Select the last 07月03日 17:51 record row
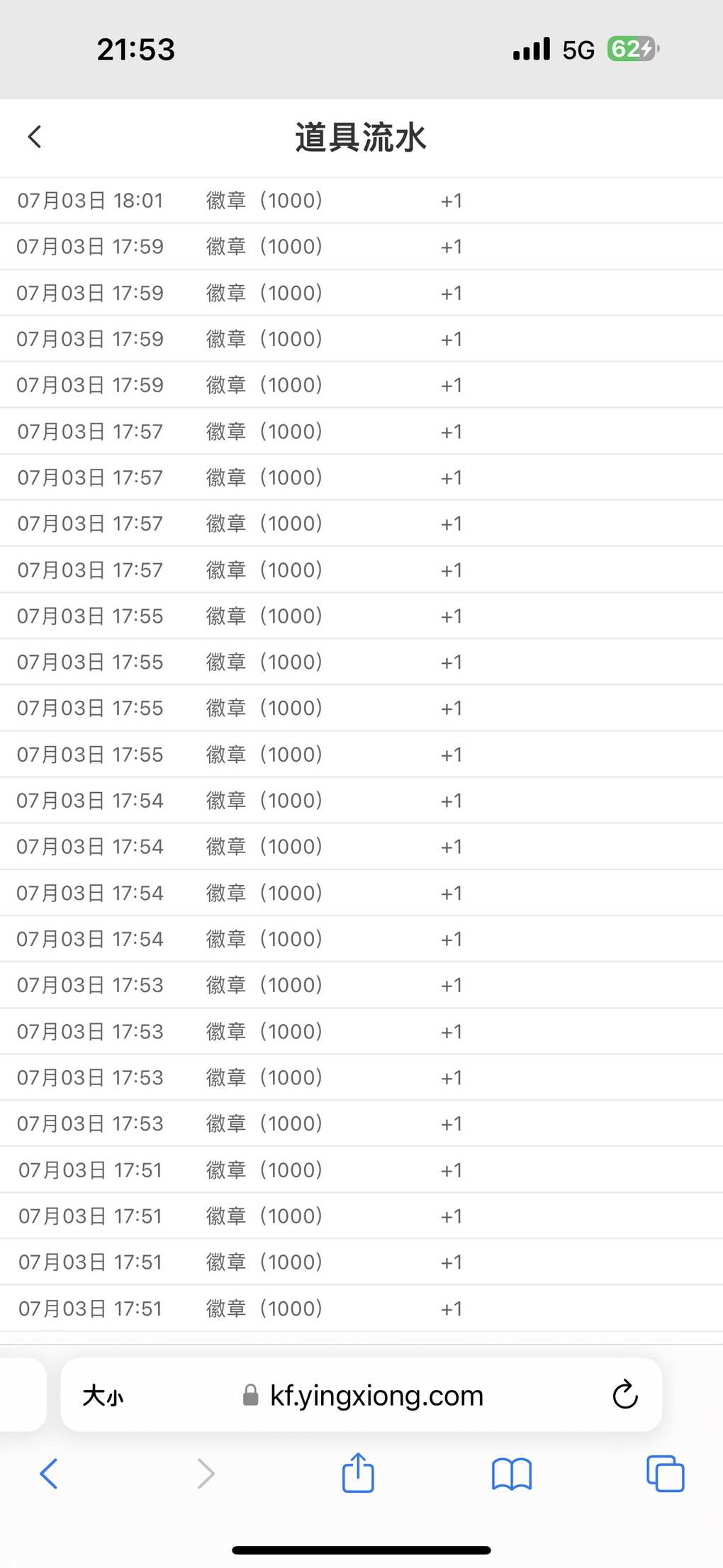 coord(361,1308)
